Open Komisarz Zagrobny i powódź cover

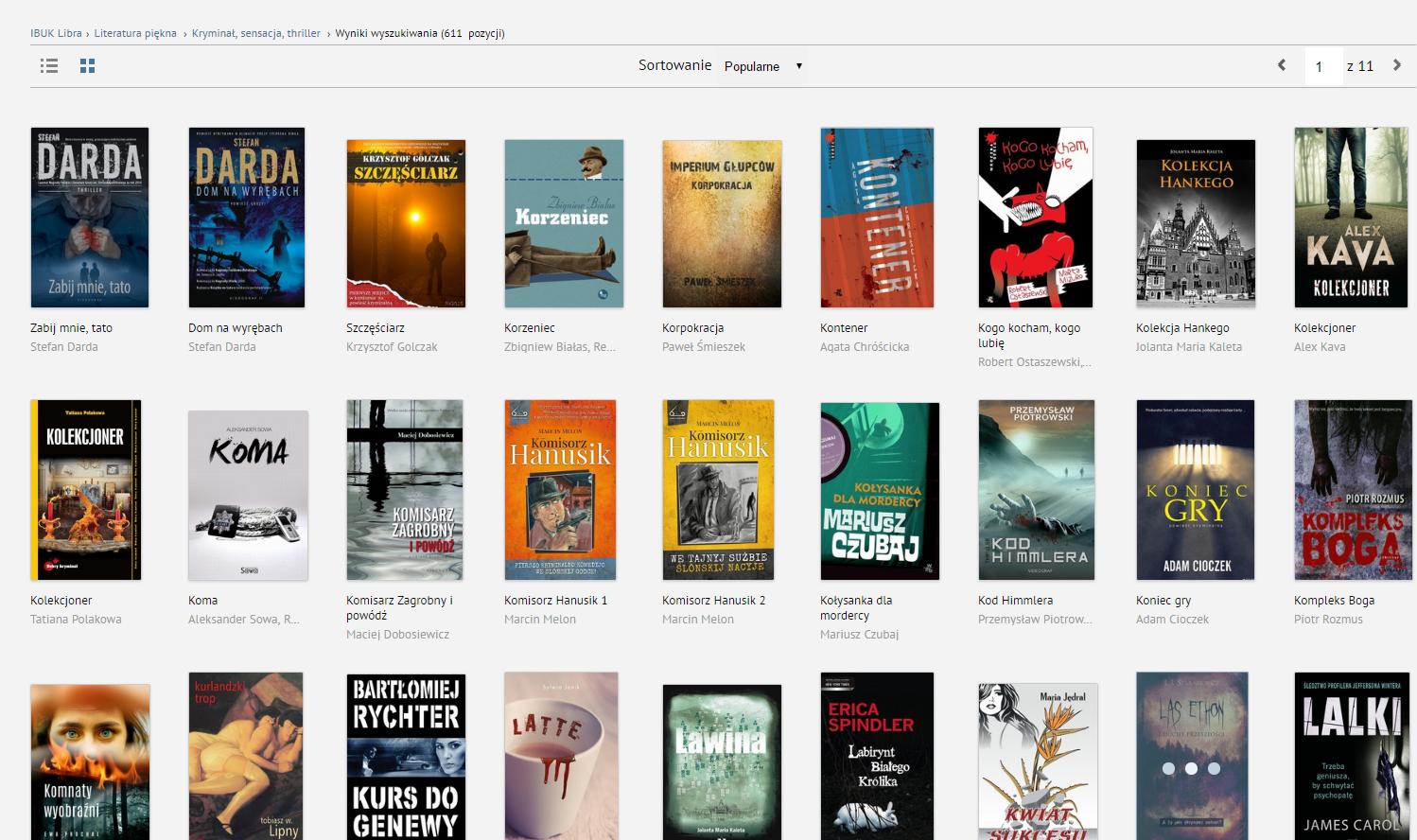pyautogui.click(x=405, y=490)
